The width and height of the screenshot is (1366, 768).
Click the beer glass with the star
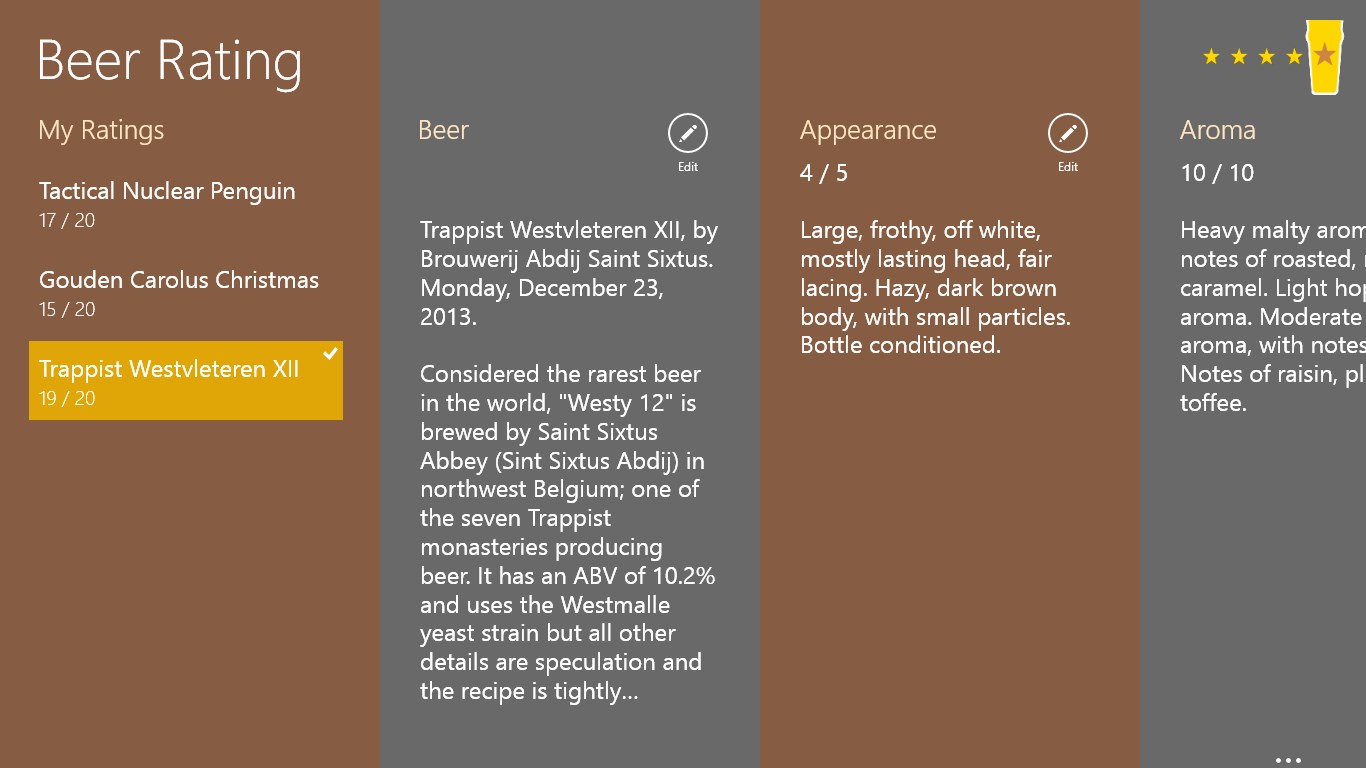[x=1326, y=58]
